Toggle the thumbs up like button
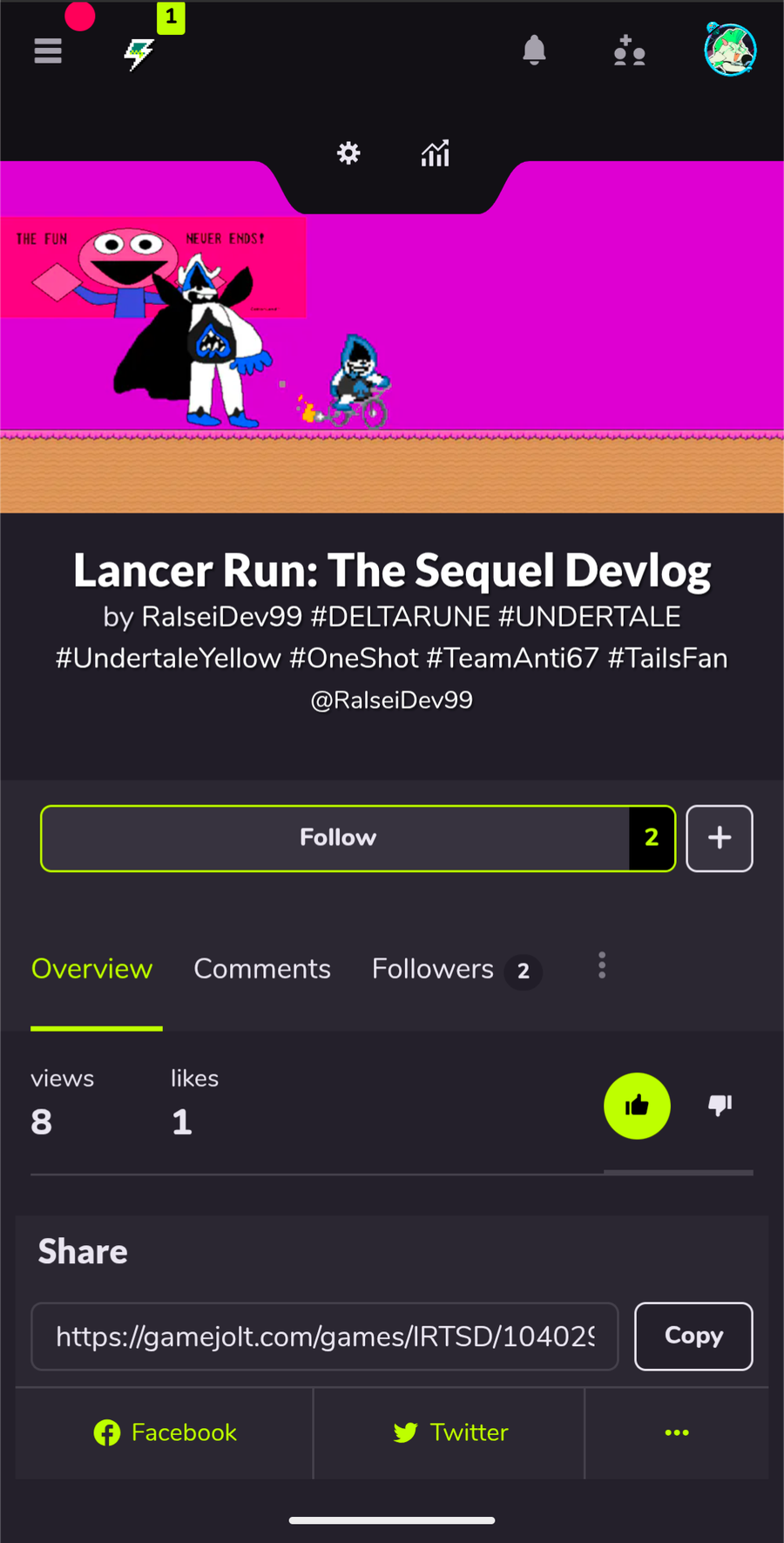This screenshot has height=1543, width=784. point(637,1106)
